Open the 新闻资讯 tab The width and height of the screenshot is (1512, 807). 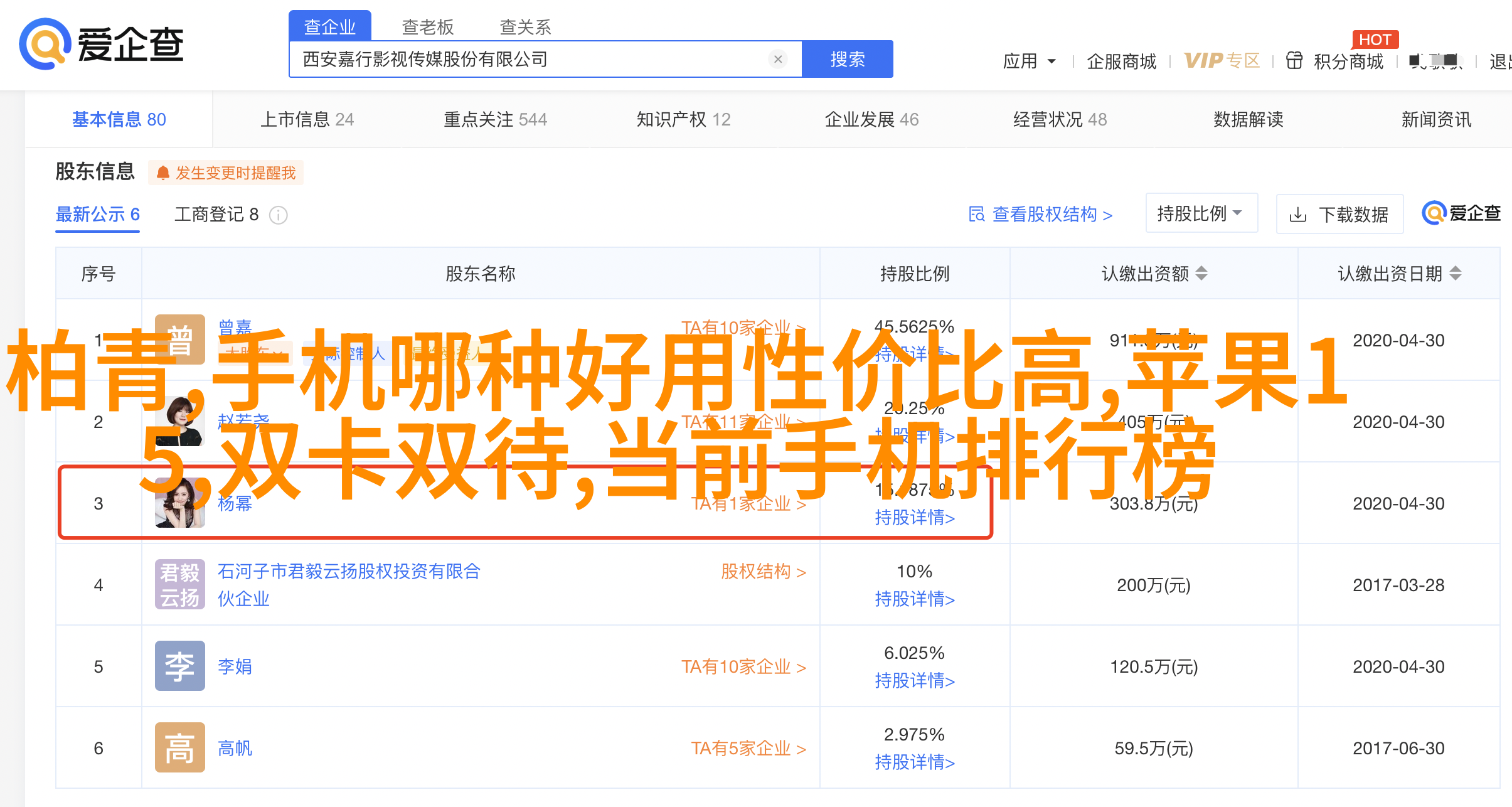point(1437,119)
